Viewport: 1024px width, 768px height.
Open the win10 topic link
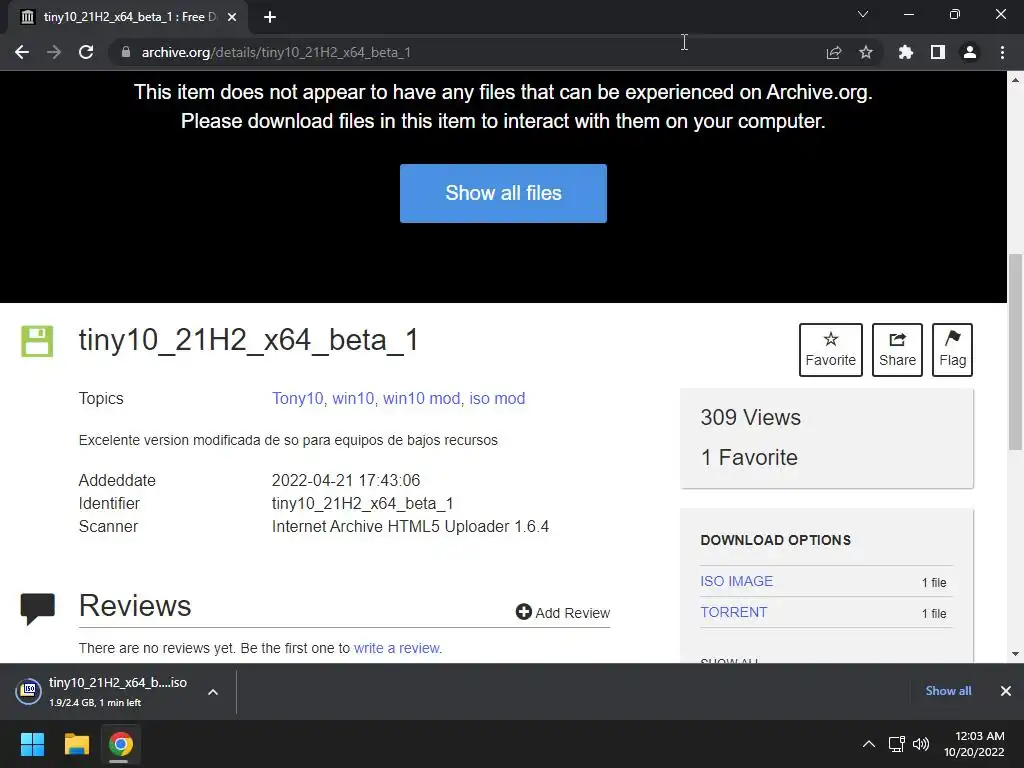tap(353, 398)
